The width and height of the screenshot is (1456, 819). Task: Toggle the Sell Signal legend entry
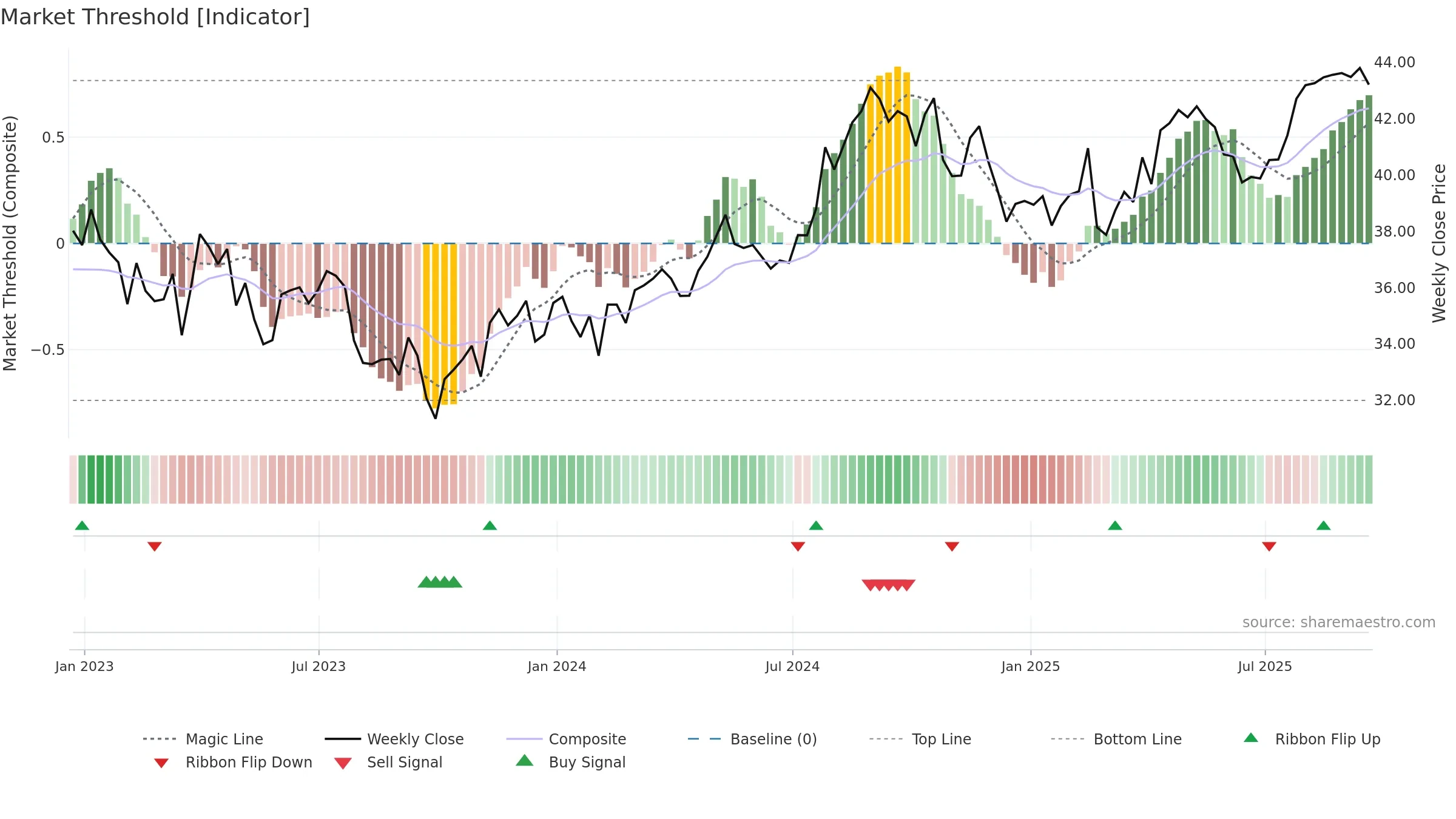point(388,763)
